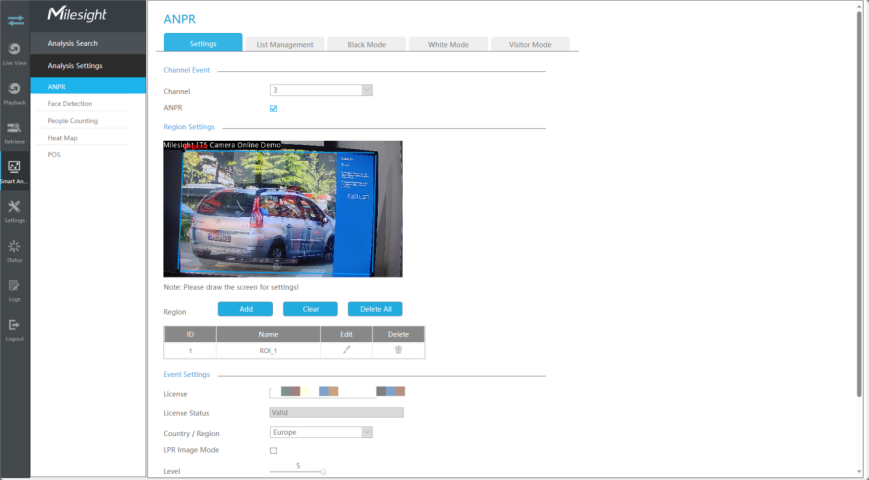Click the License input field

point(336,393)
